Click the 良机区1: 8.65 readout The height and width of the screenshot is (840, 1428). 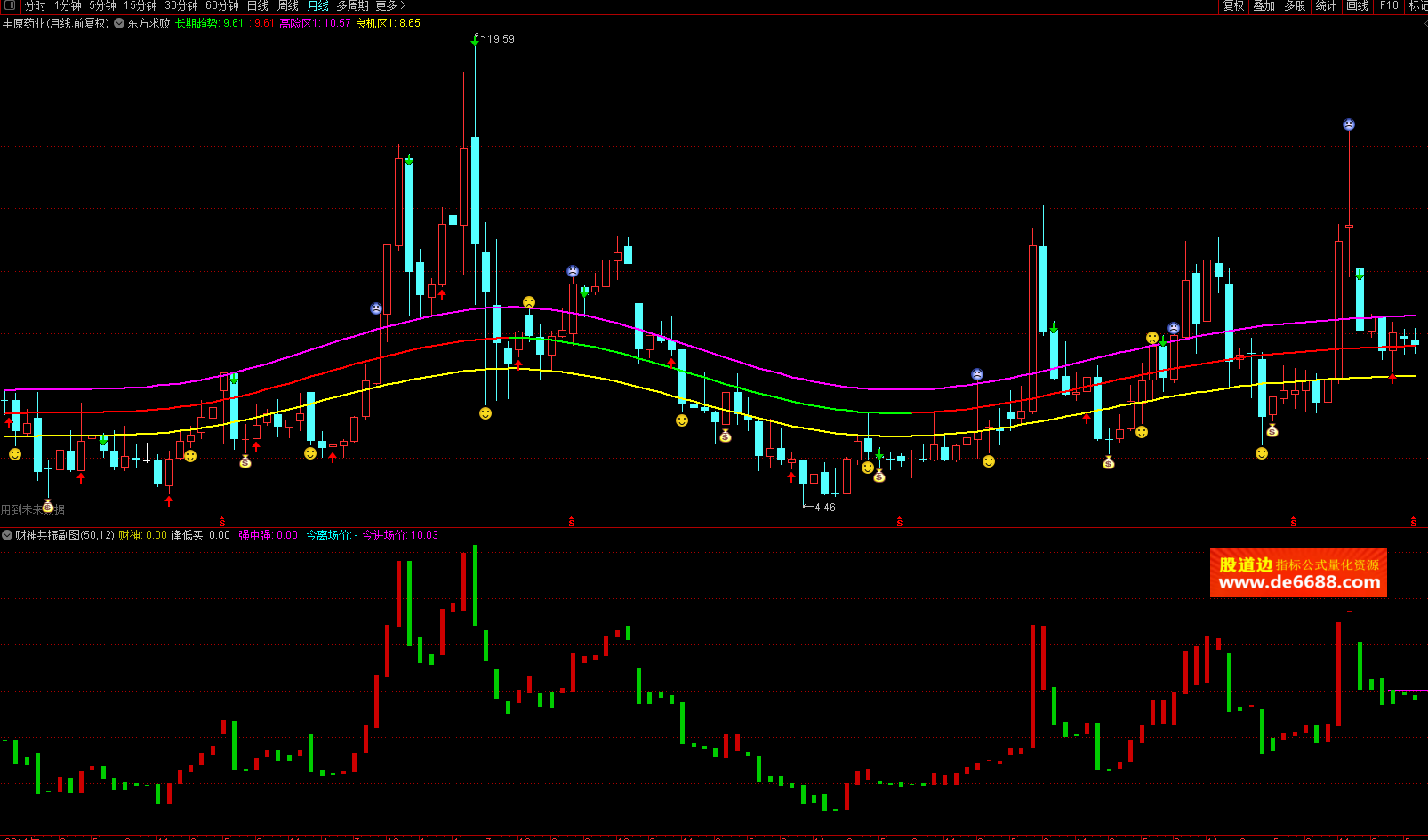[389, 23]
